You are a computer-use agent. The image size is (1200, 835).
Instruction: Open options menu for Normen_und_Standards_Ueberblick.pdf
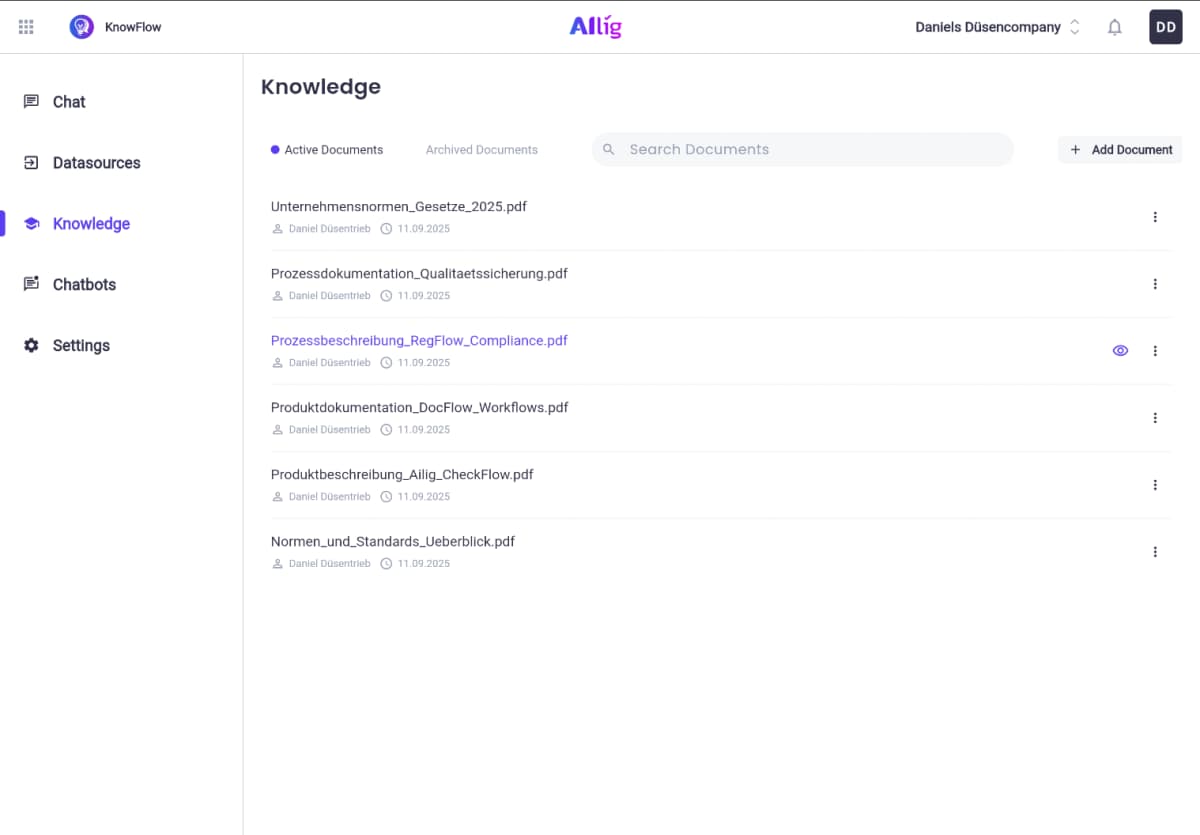coord(1155,551)
